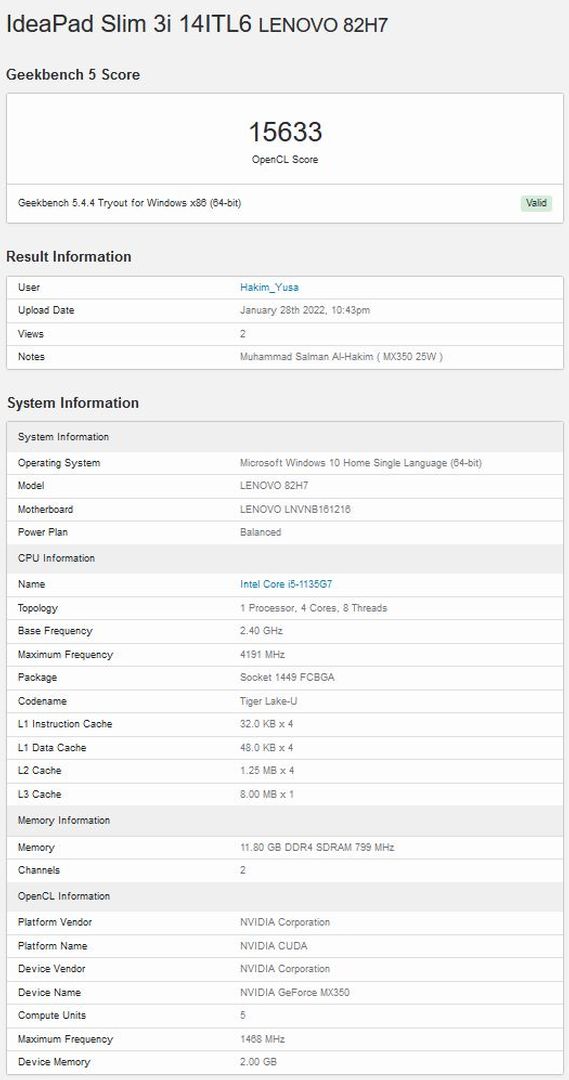The height and width of the screenshot is (1080, 569).
Task: Select the CPU Information table header row
Action: (x=284, y=558)
